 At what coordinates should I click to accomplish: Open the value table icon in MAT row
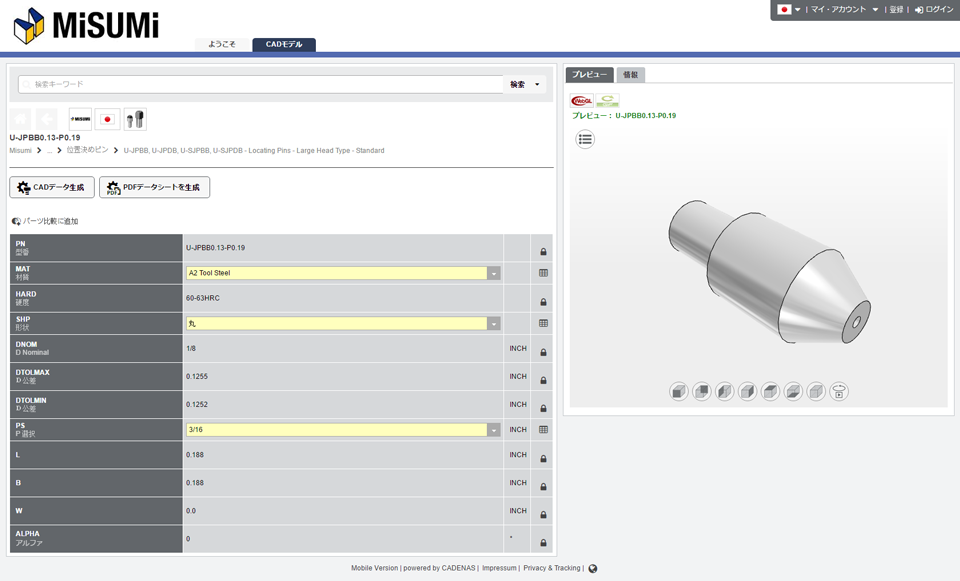coord(543,273)
